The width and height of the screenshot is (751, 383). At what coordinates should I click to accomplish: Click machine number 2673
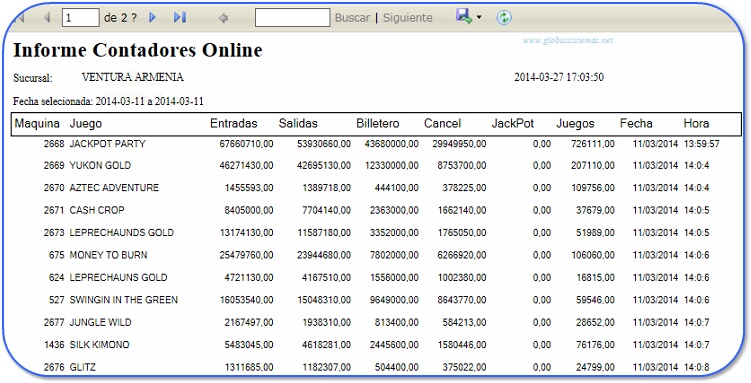(54, 233)
